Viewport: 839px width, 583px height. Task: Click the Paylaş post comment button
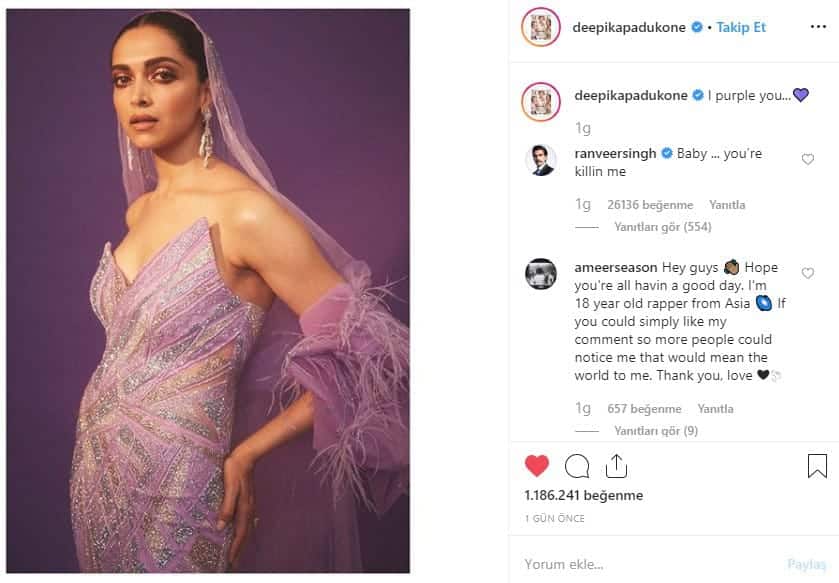pyautogui.click(x=806, y=564)
